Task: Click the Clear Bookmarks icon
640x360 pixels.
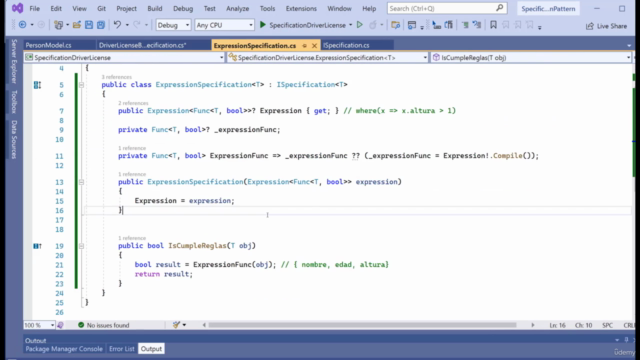Action: [530, 25]
